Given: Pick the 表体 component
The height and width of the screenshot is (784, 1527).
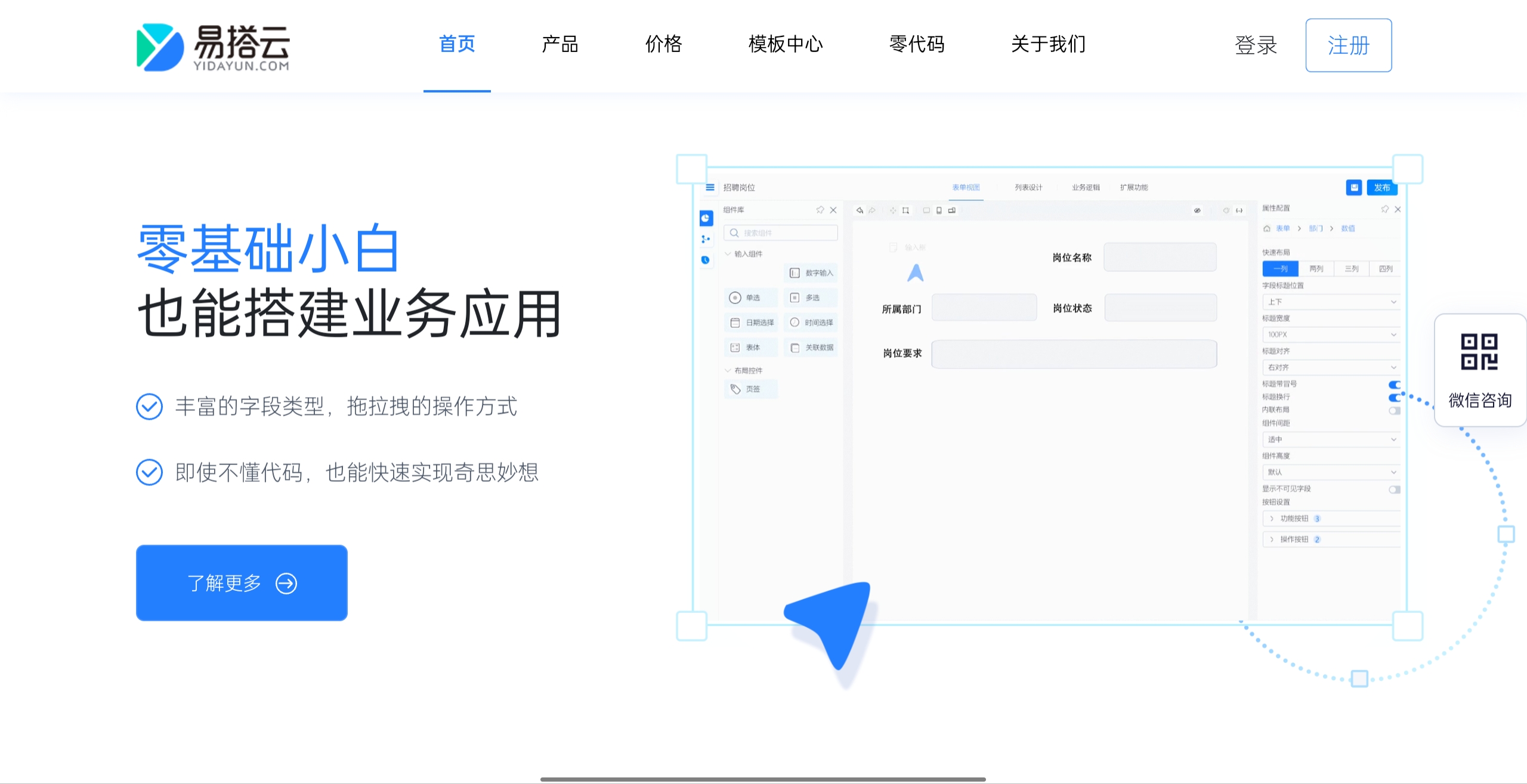Looking at the screenshot, I should [751, 348].
